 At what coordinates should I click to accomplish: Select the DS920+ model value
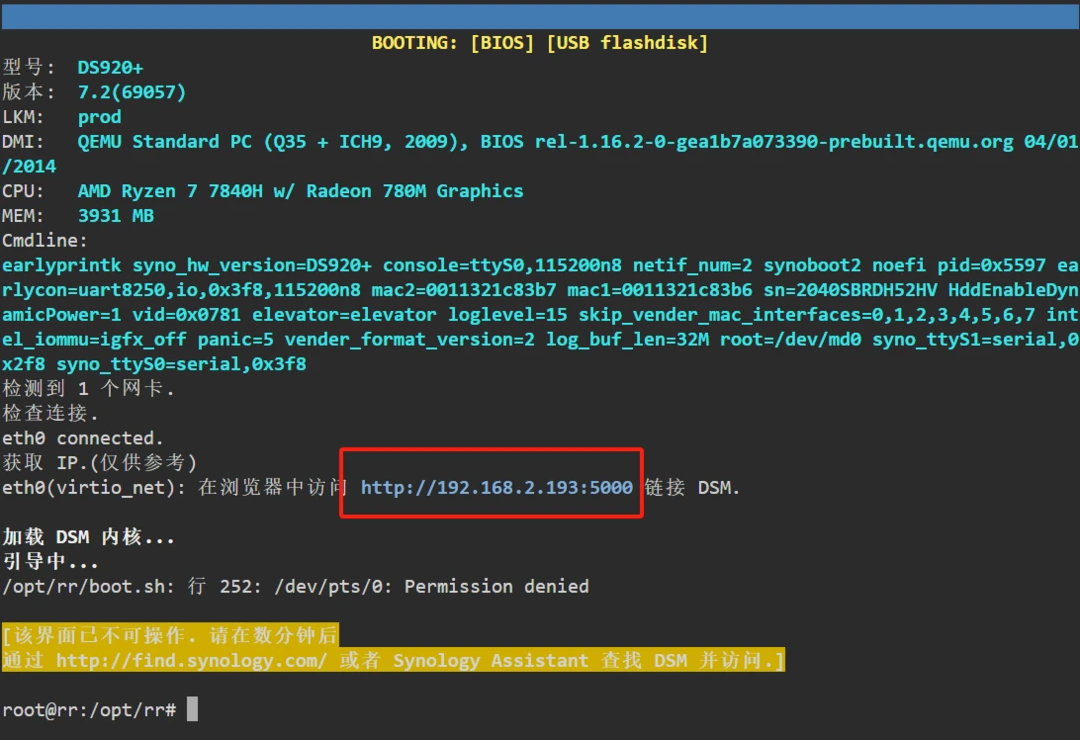click(110, 68)
